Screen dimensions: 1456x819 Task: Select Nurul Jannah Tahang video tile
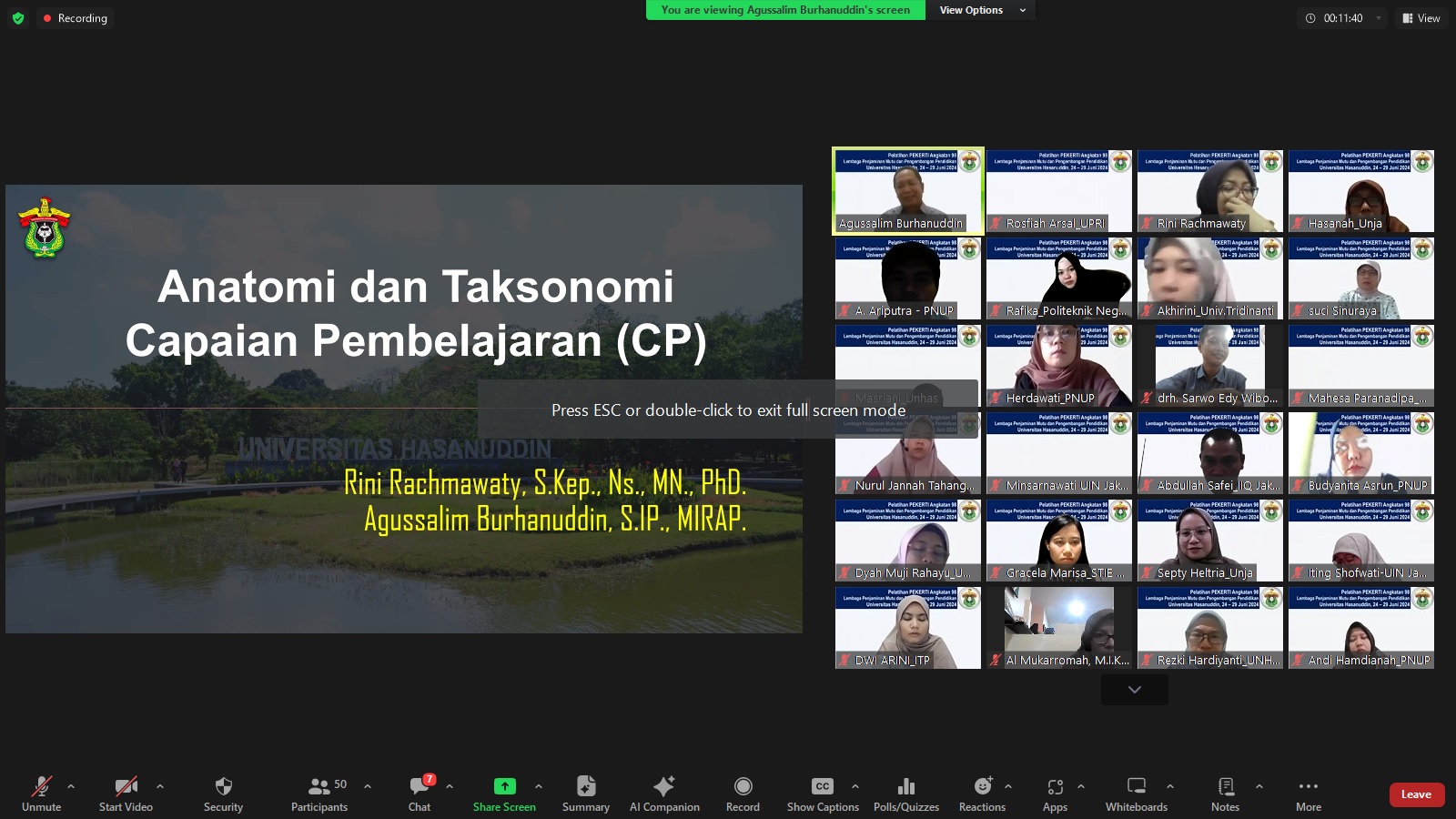908,453
